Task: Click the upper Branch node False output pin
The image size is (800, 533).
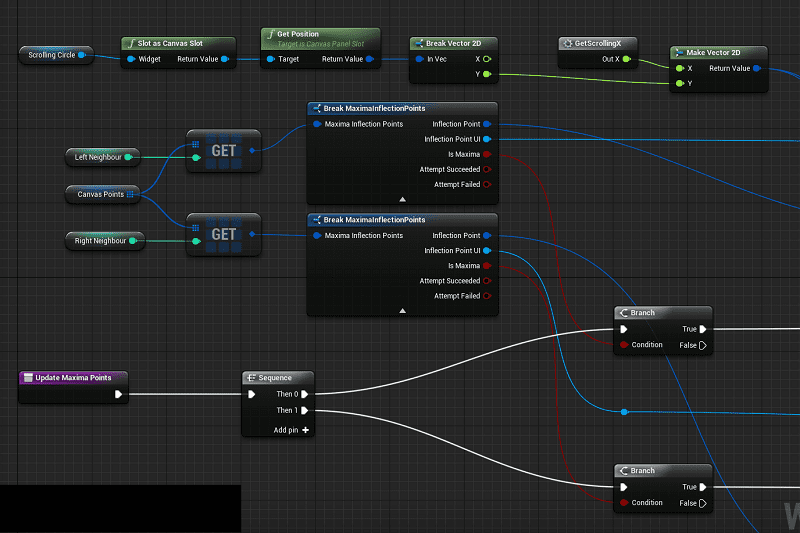Action: tap(703, 345)
